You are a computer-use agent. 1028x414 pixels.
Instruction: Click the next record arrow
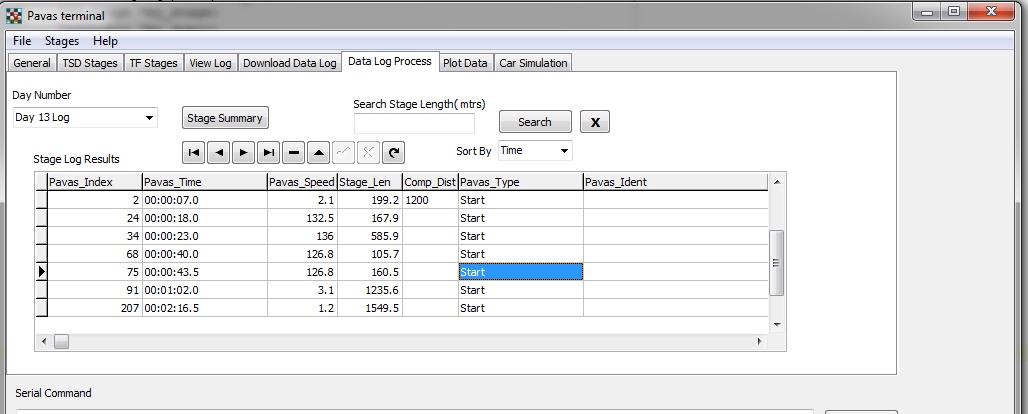[243, 153]
